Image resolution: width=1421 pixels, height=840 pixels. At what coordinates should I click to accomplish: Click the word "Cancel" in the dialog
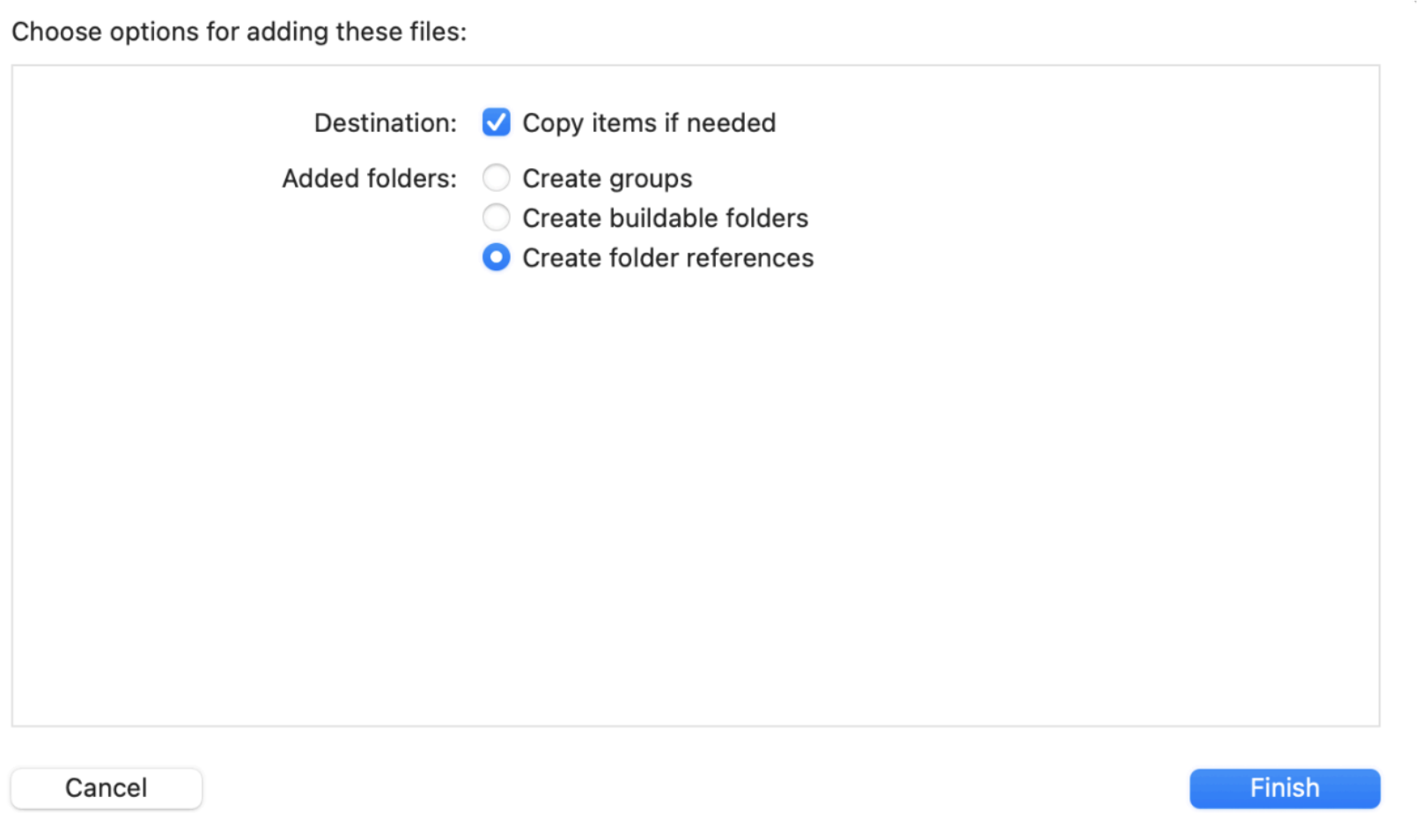click(x=107, y=788)
